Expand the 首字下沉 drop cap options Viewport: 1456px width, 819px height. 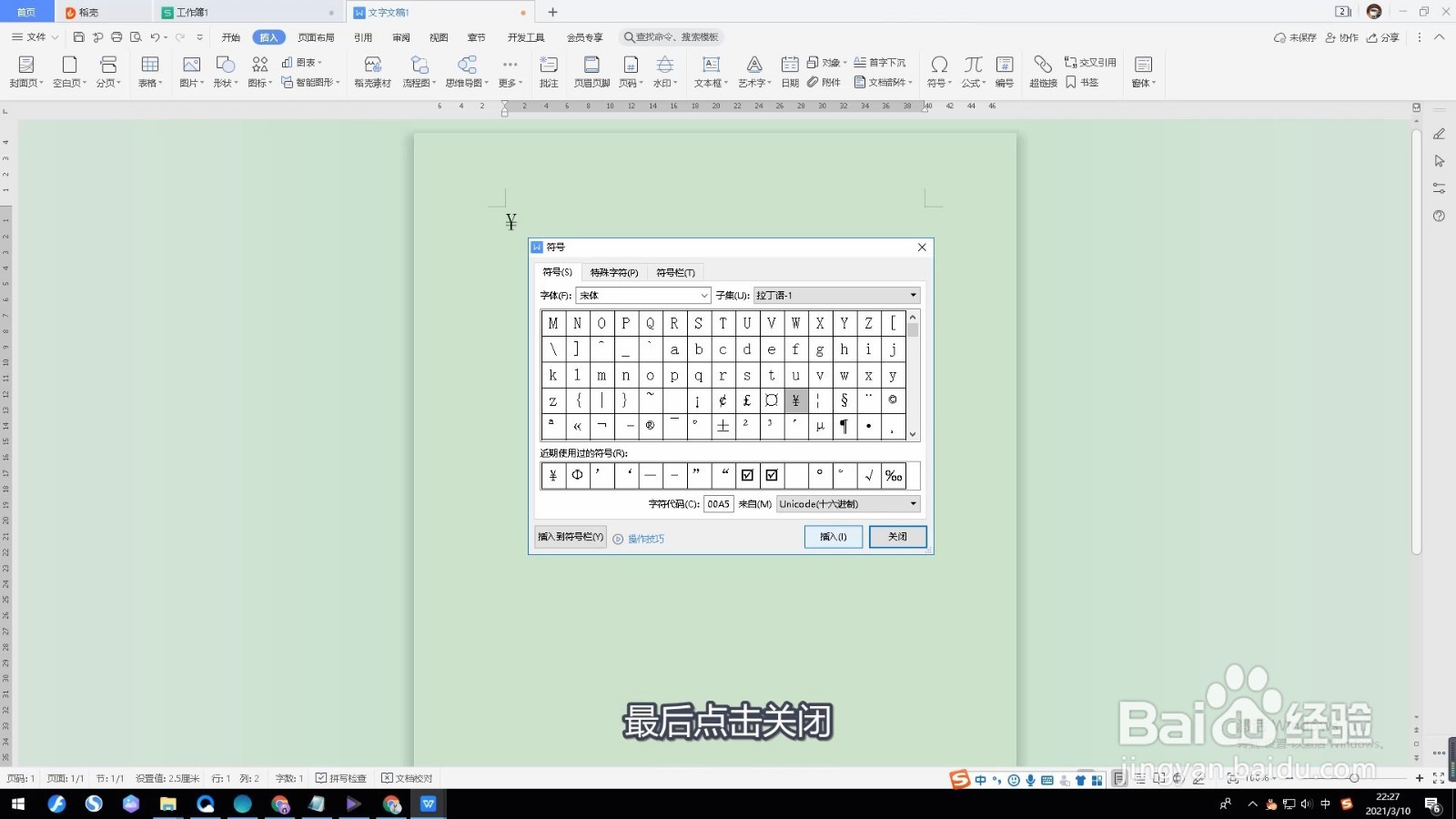coord(880,63)
